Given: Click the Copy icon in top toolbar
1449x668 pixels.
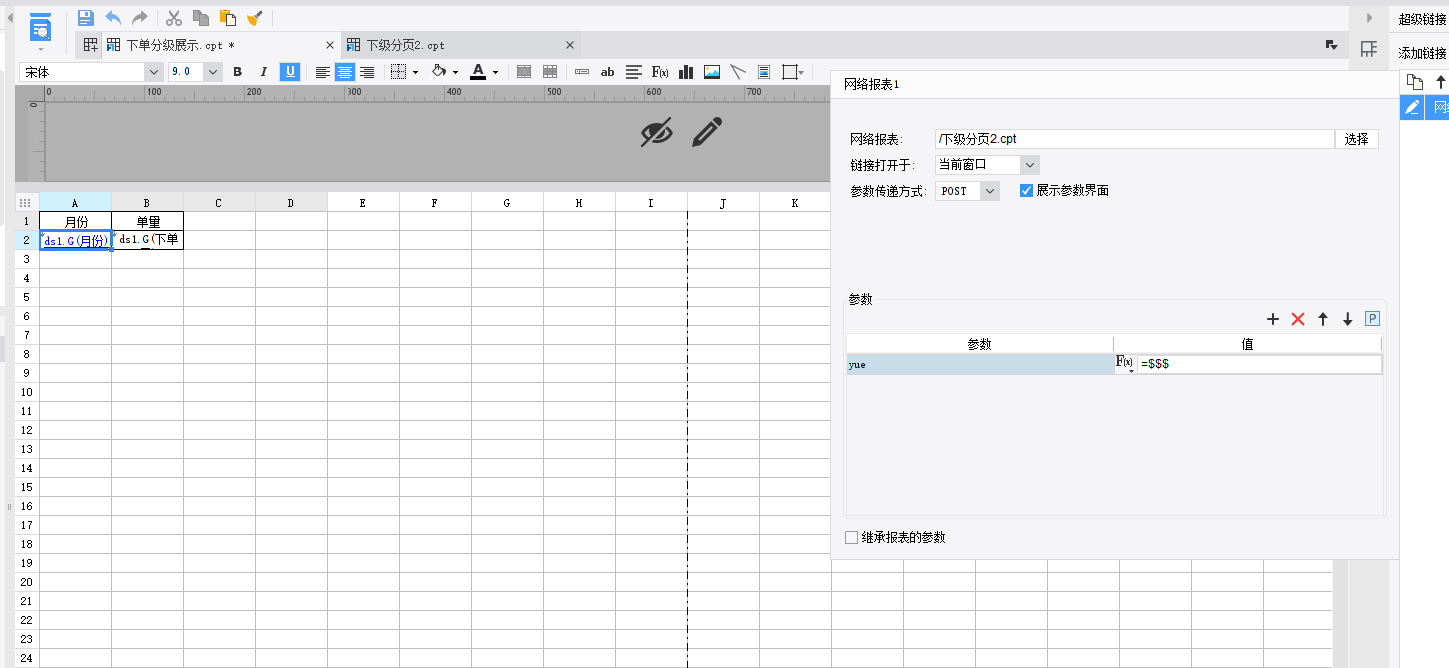Looking at the screenshot, I should click(201, 18).
